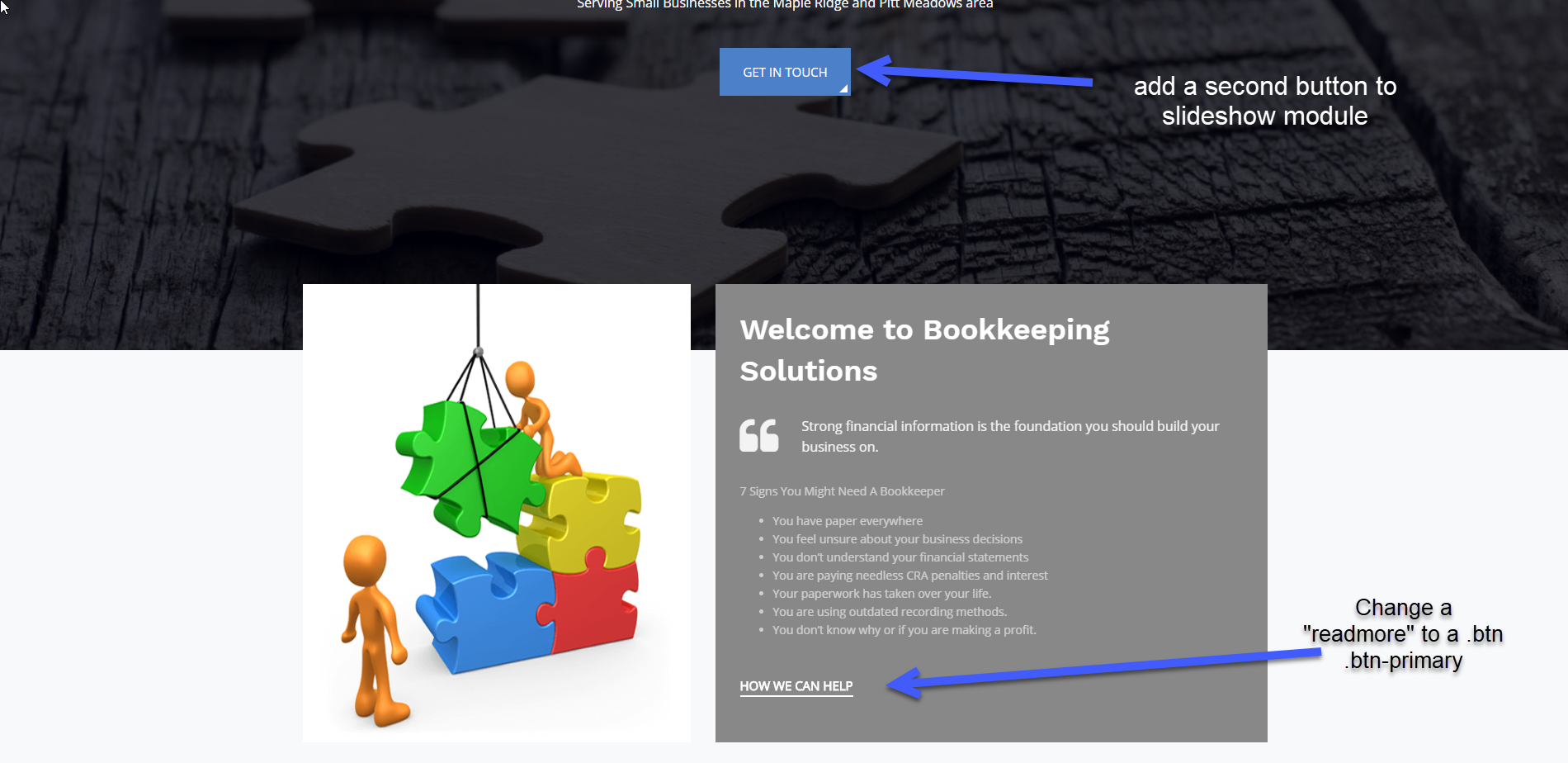Screen dimensions: 1568x763
Task: Click 'You are paying needless CRA penalties' item
Action: 909,576
